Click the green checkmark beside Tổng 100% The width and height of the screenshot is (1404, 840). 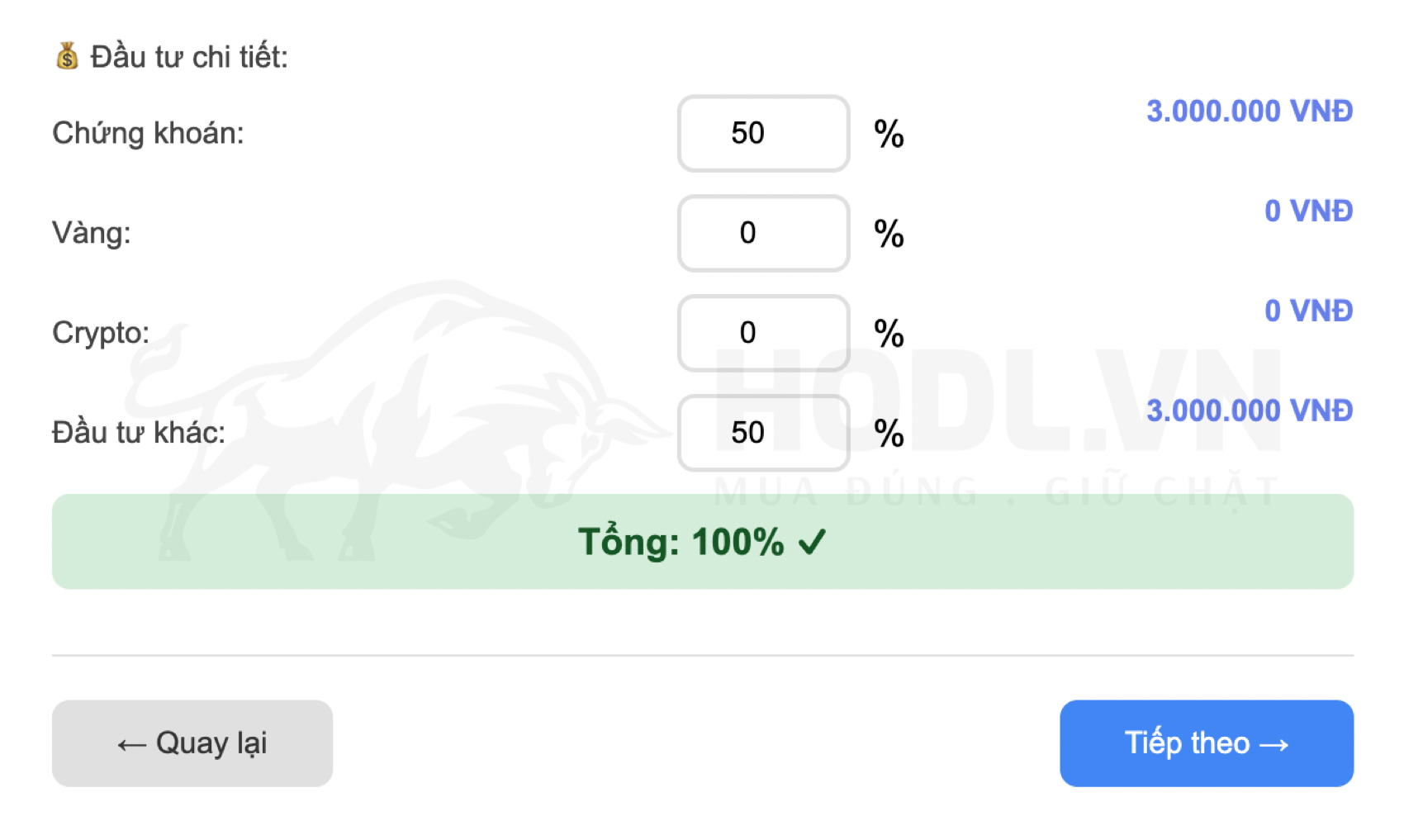click(812, 543)
